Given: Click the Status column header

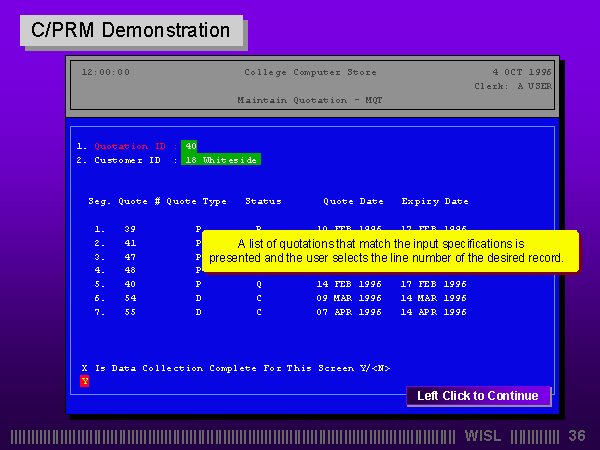Looking at the screenshot, I should click(263, 201).
